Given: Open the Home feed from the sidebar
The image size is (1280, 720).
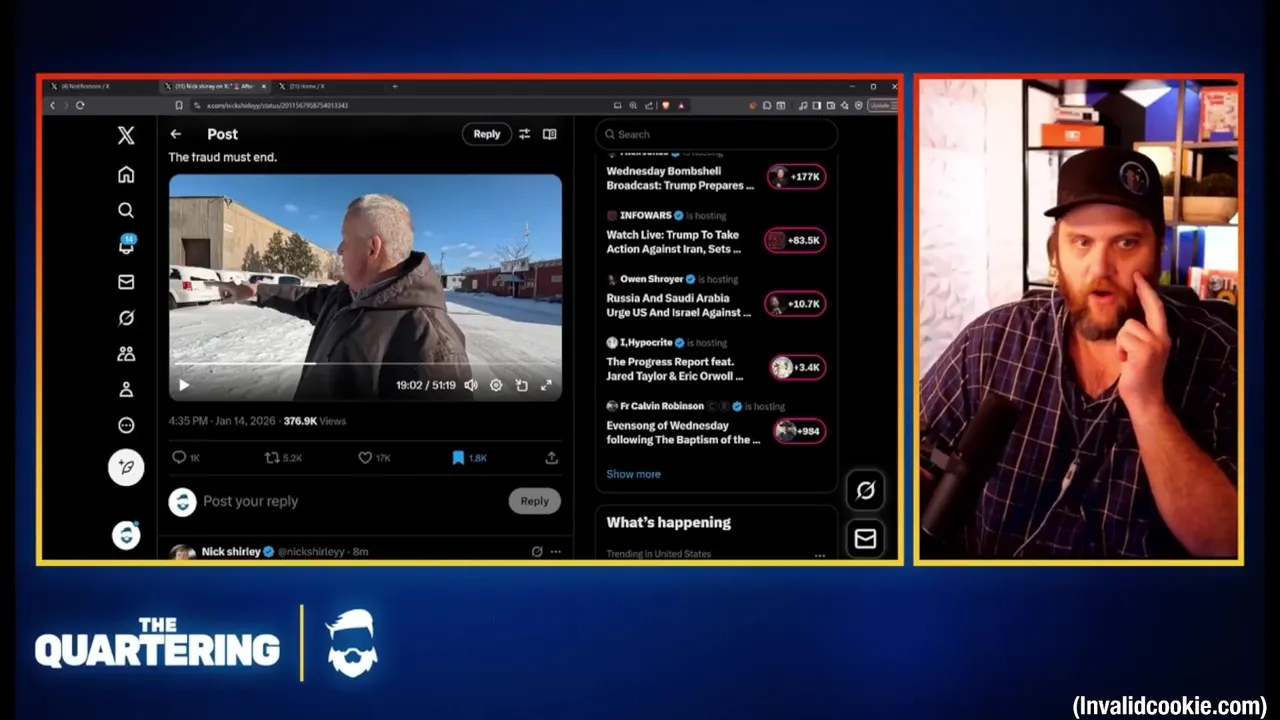Looking at the screenshot, I should pyautogui.click(x=126, y=175).
